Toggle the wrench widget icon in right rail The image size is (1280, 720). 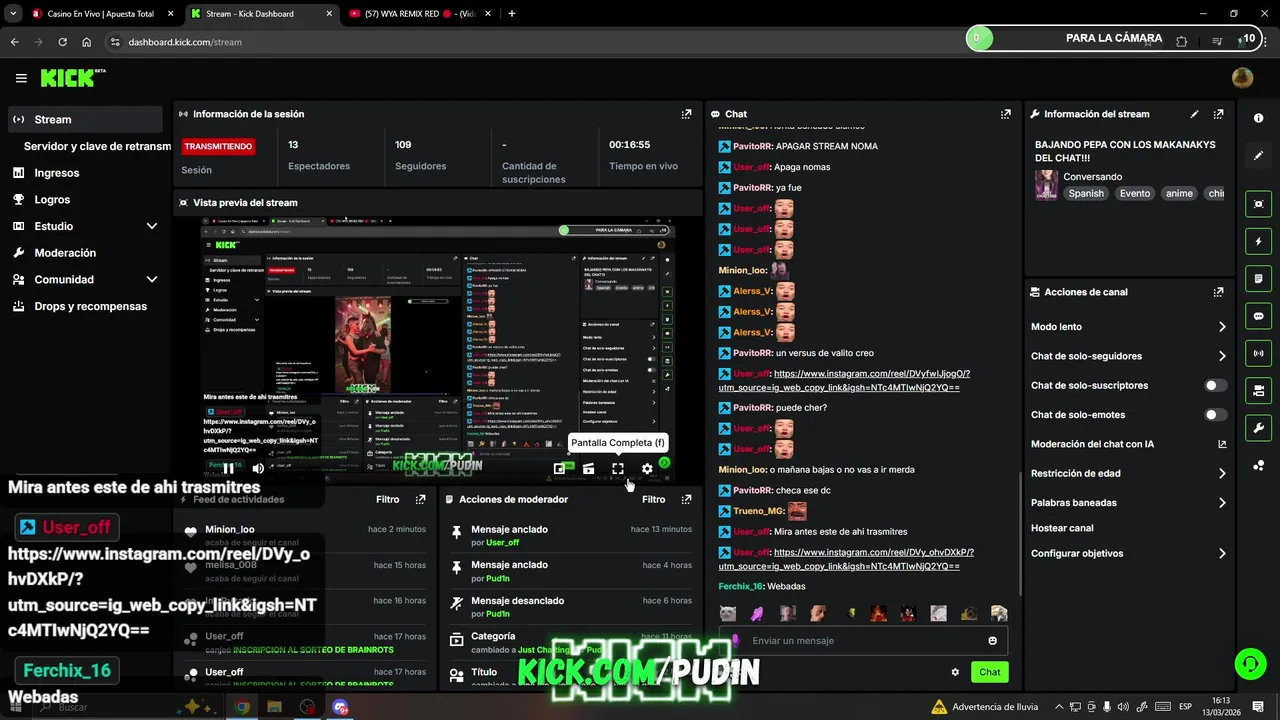click(1258, 427)
